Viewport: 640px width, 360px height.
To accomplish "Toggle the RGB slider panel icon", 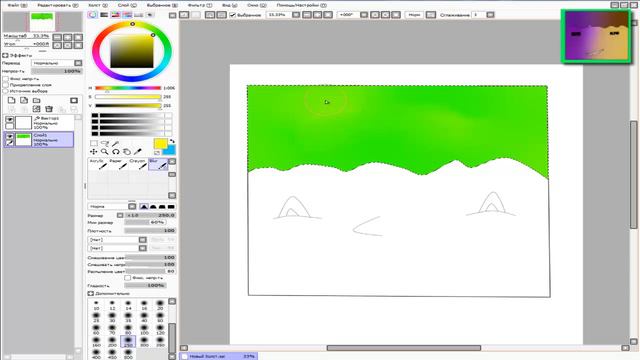I will point(104,15).
